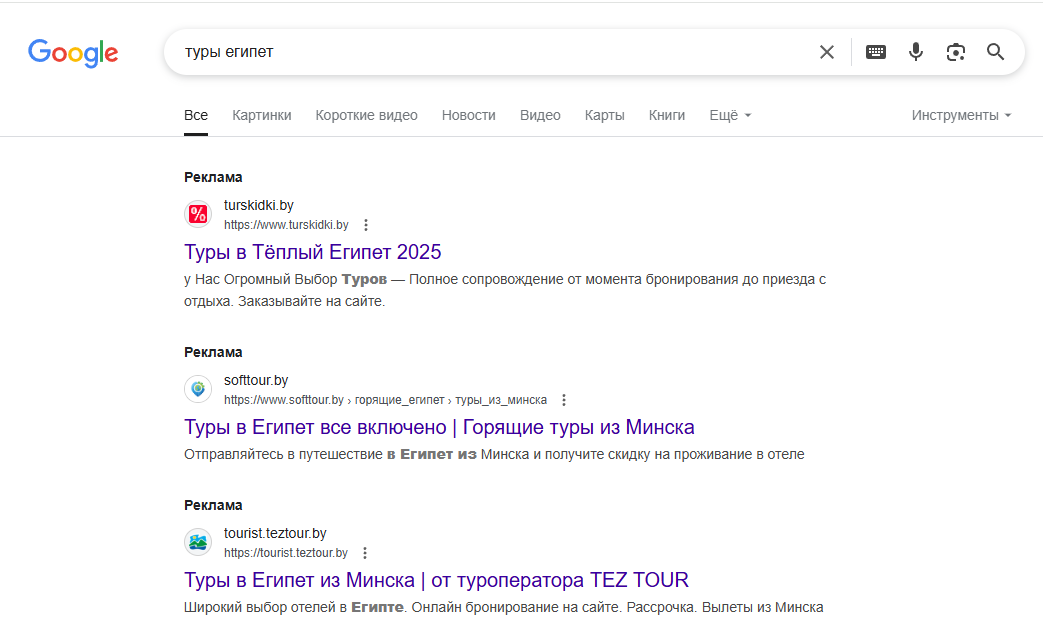Switch to the Видео tab
Image resolution: width=1043 pixels, height=630 pixels.
pos(540,115)
